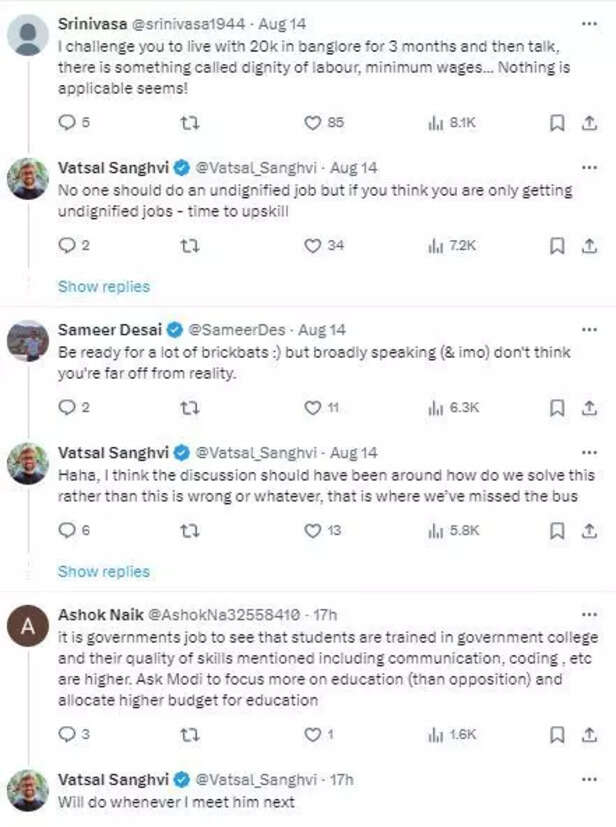Show replies under 'time to upskill' tweet

pyautogui.click(x=103, y=287)
